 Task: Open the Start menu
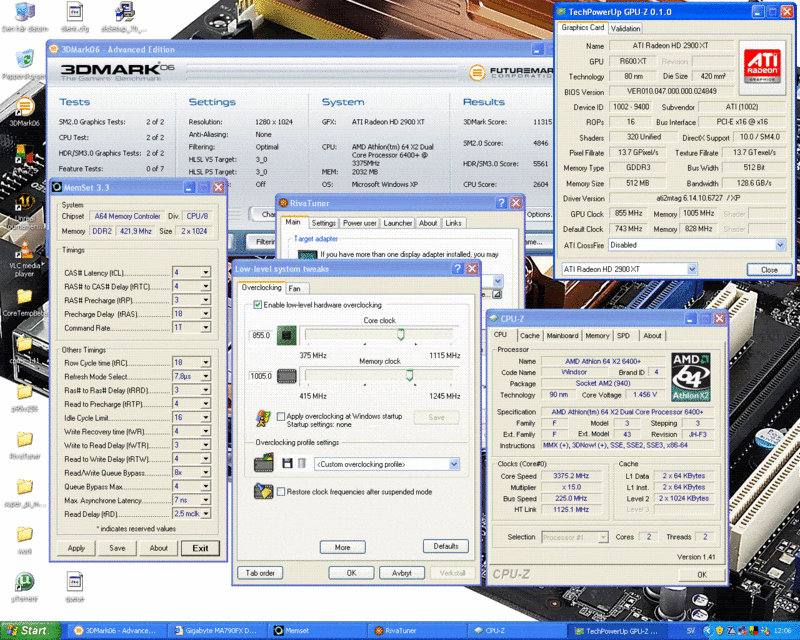coord(31,631)
